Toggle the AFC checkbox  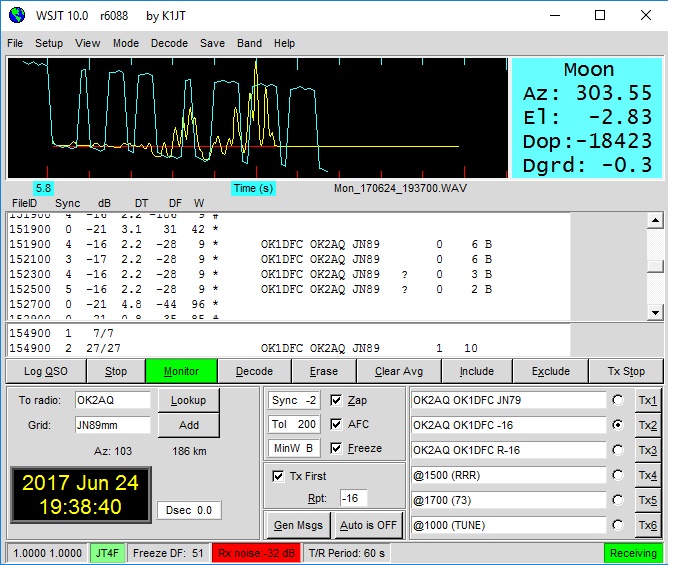pyautogui.click(x=337, y=424)
